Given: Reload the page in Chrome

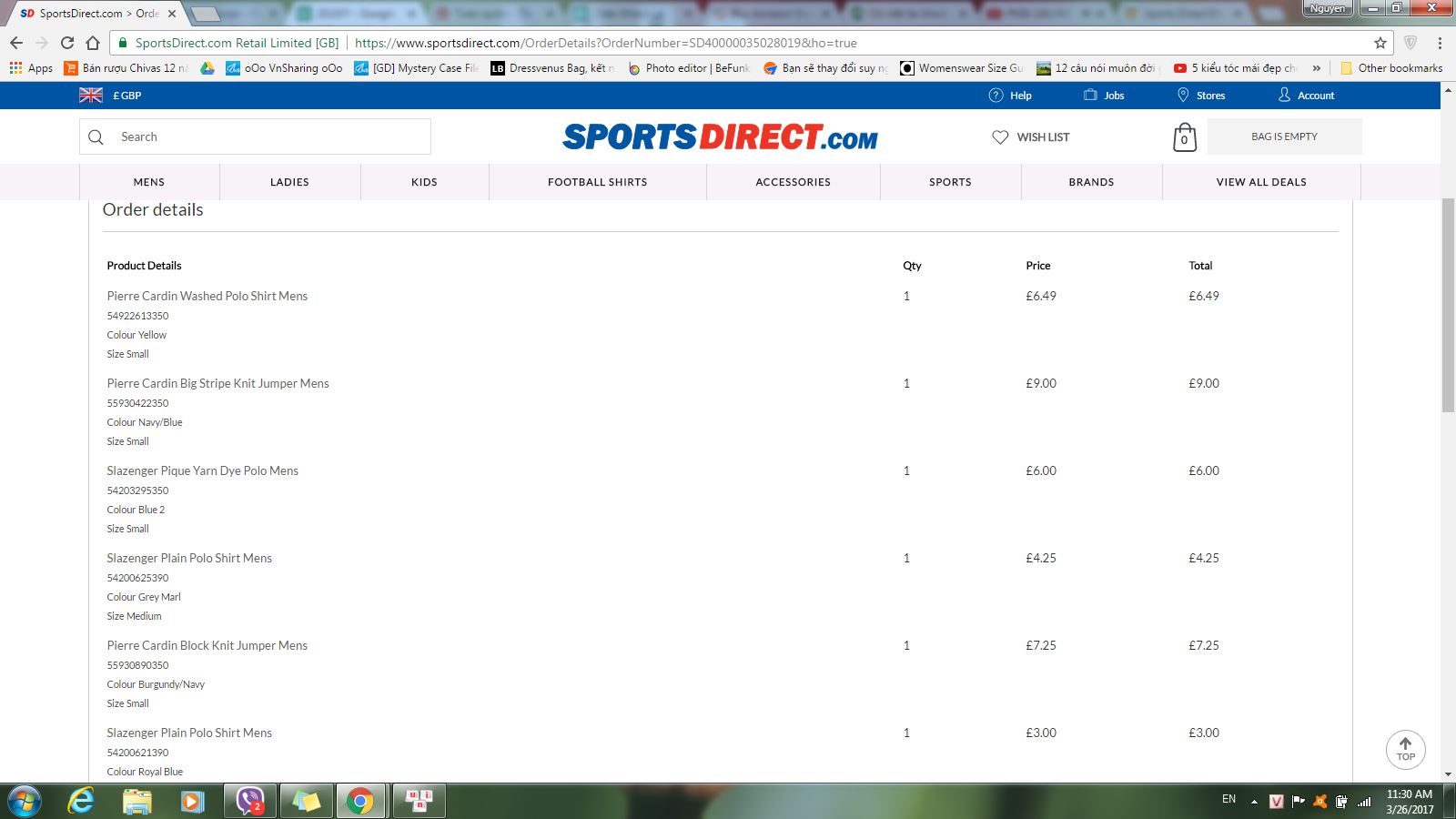Looking at the screenshot, I should coord(67,43).
